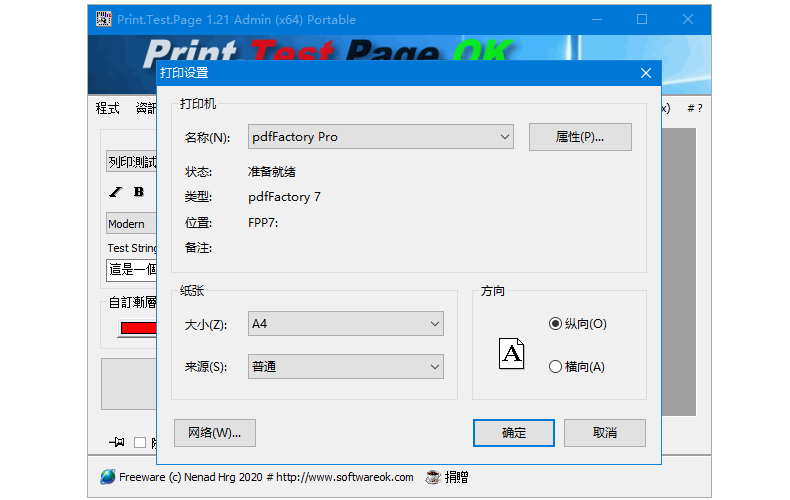Click the Modern font field in main window
Viewport: 790px width, 500px height.
[131, 224]
